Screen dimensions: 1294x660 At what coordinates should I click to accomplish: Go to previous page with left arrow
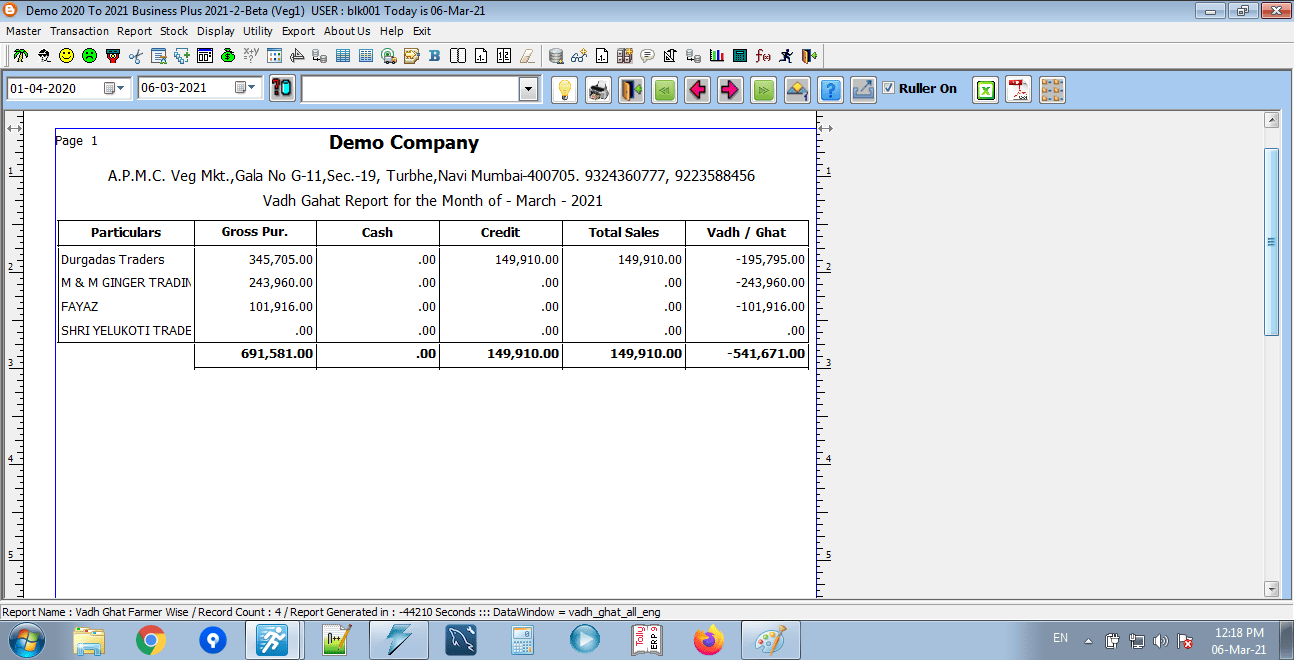(697, 90)
